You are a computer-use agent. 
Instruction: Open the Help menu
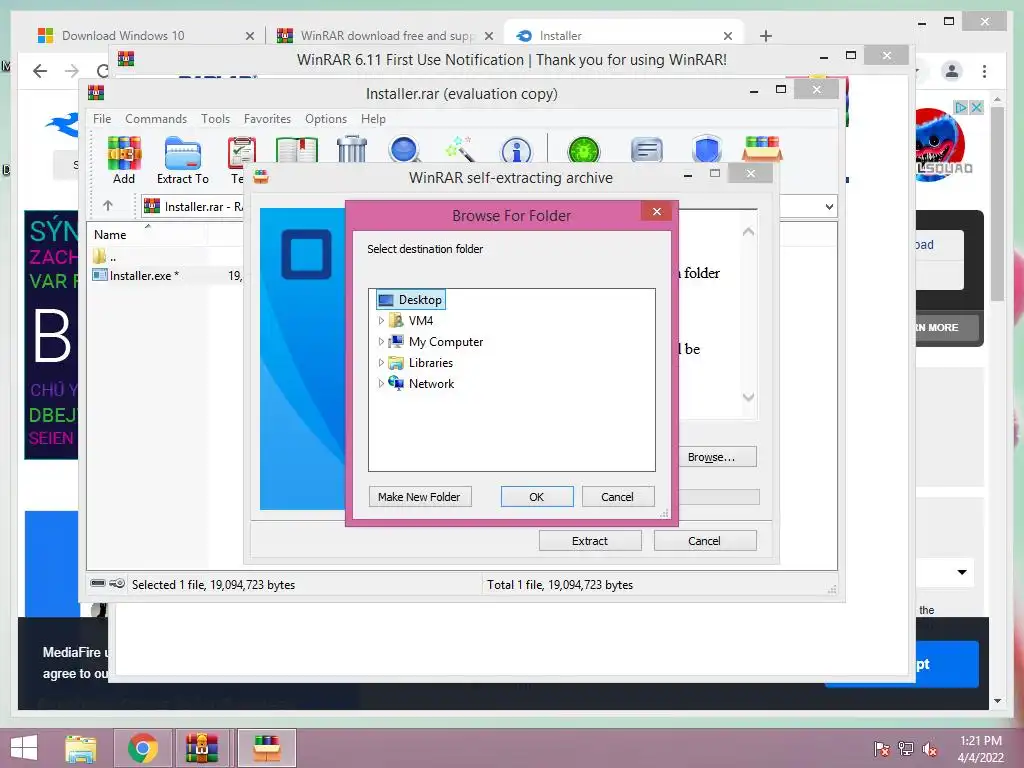pyautogui.click(x=373, y=119)
